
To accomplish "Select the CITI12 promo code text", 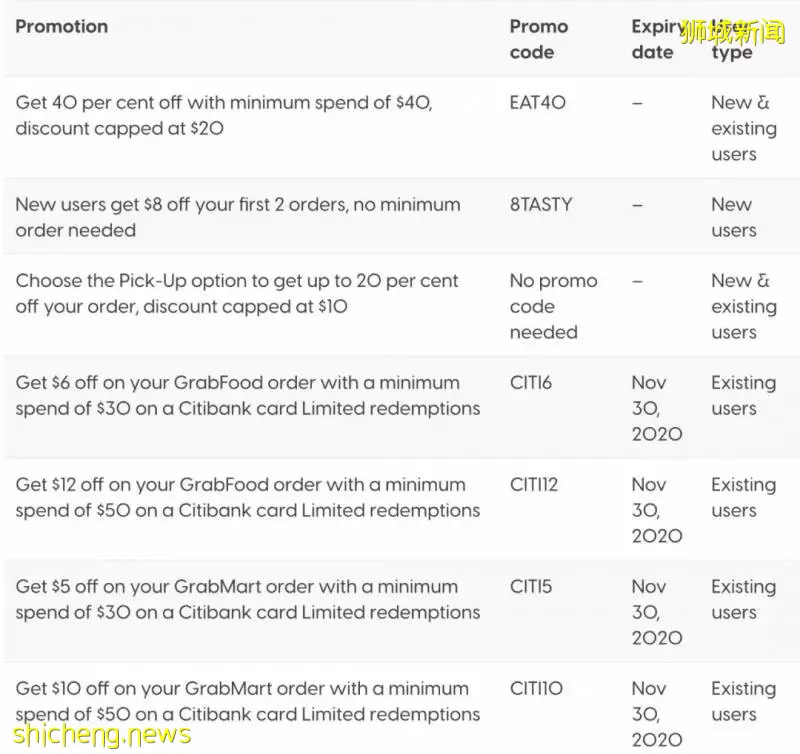I will [x=534, y=485].
